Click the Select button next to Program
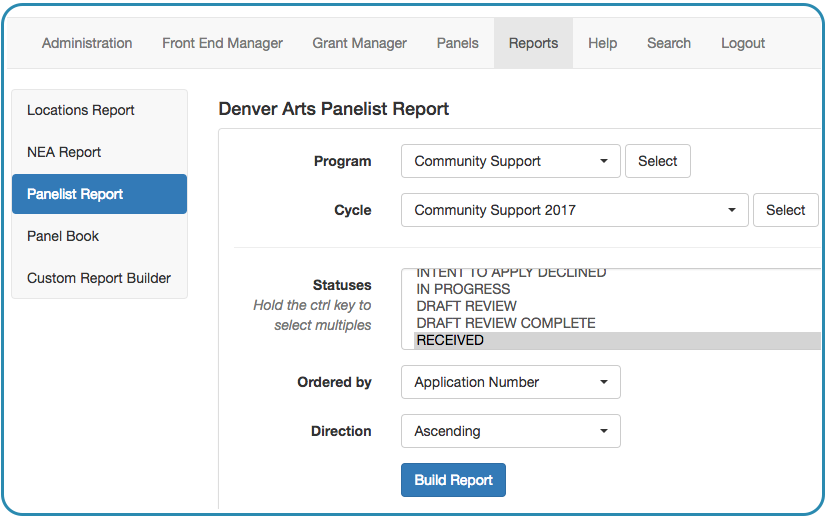The width and height of the screenshot is (829, 527). (x=658, y=161)
